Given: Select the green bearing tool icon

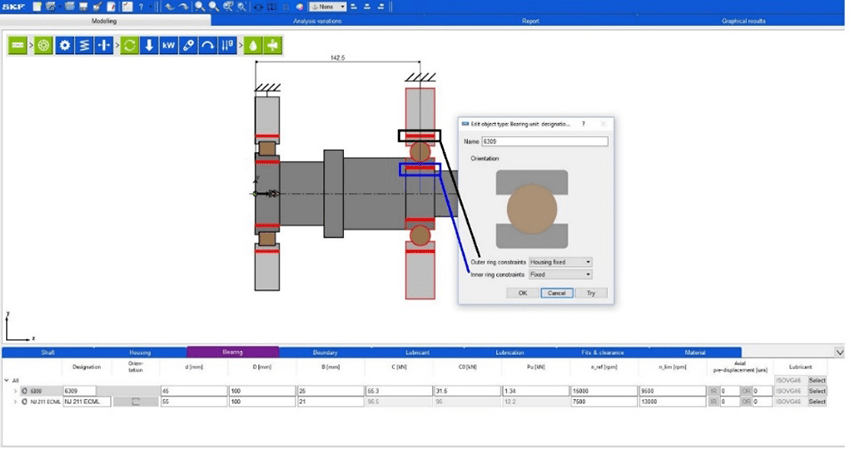Looking at the screenshot, I should pyautogui.click(x=44, y=46).
